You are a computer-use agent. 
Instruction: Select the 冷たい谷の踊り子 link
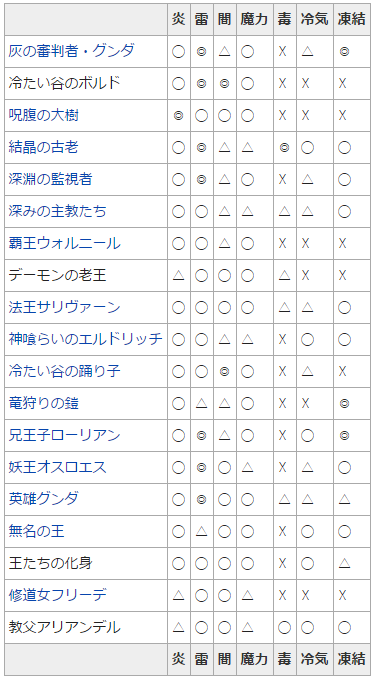tap(65, 371)
